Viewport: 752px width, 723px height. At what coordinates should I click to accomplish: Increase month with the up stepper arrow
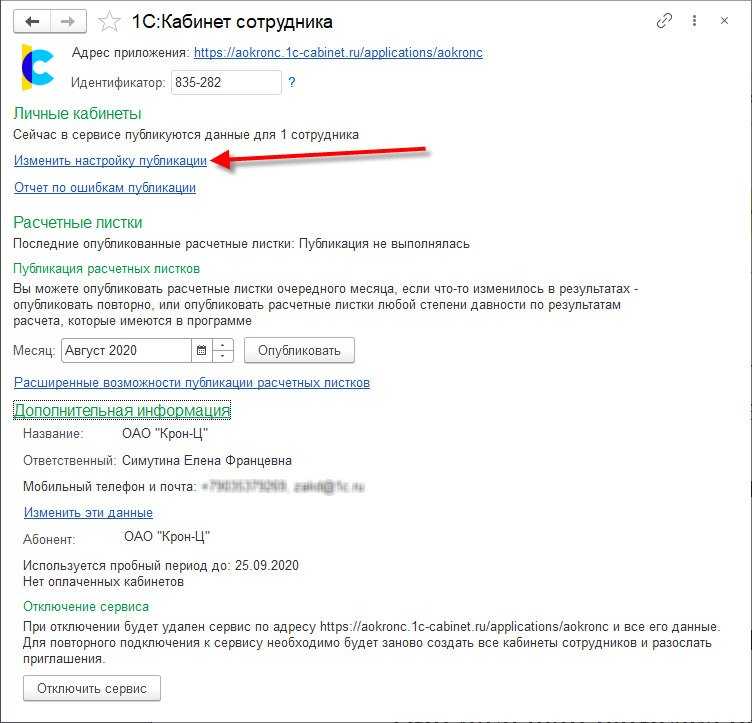tap(222, 345)
